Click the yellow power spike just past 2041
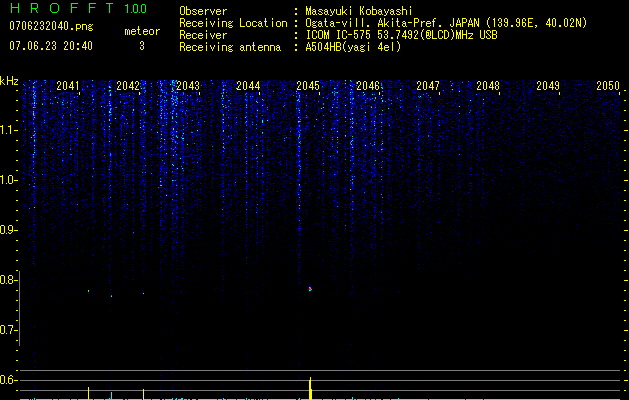 tap(89, 393)
